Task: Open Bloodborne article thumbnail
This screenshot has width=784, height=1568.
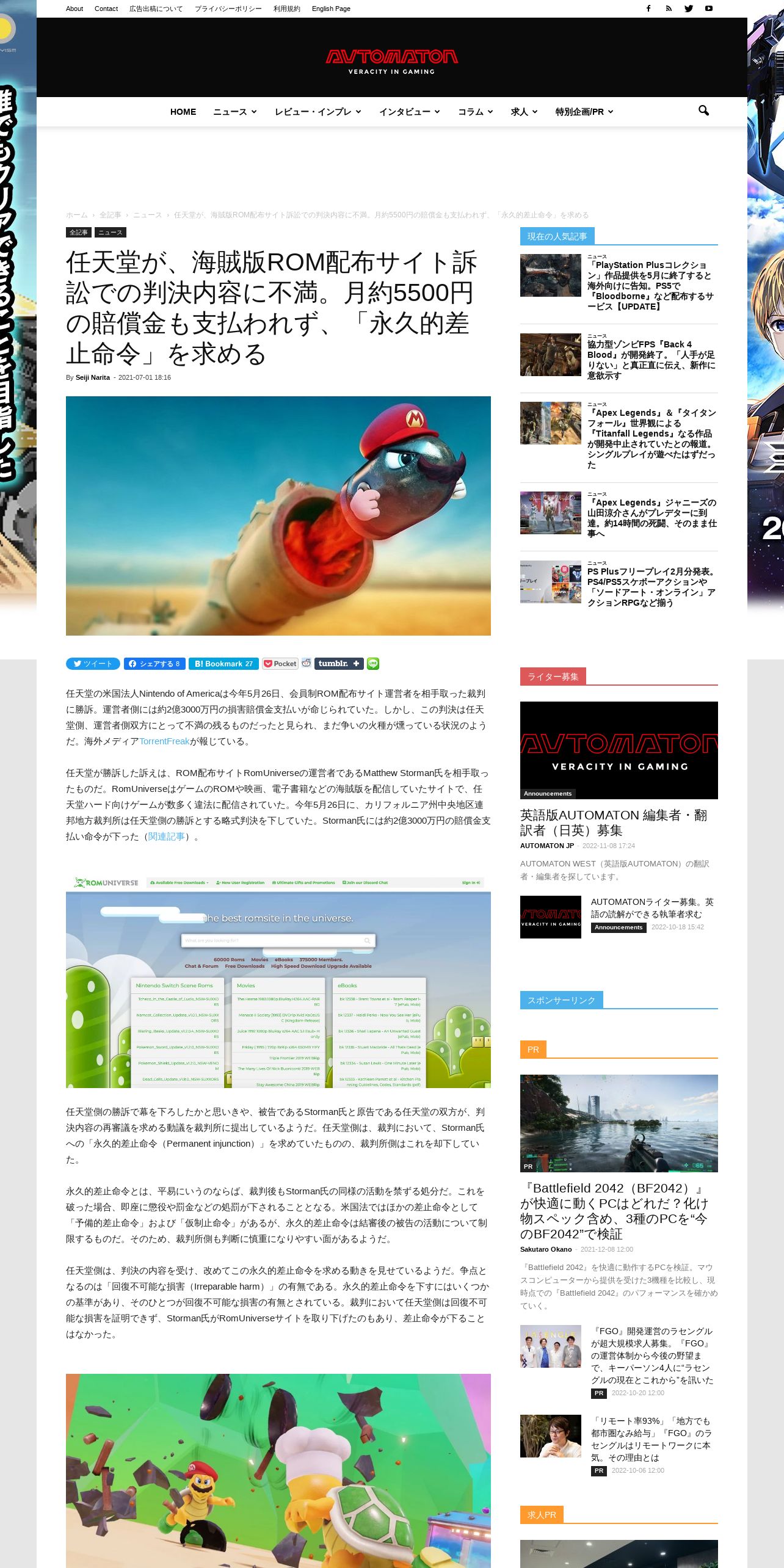Action: (551, 275)
